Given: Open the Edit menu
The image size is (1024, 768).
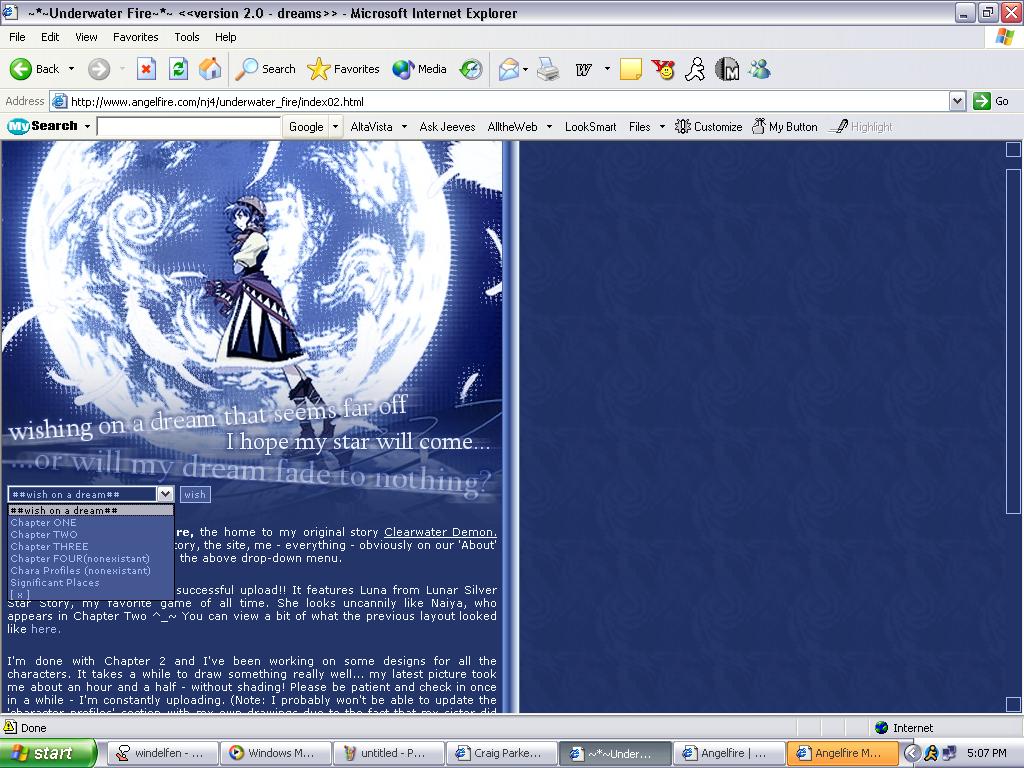Looking at the screenshot, I should point(50,37).
